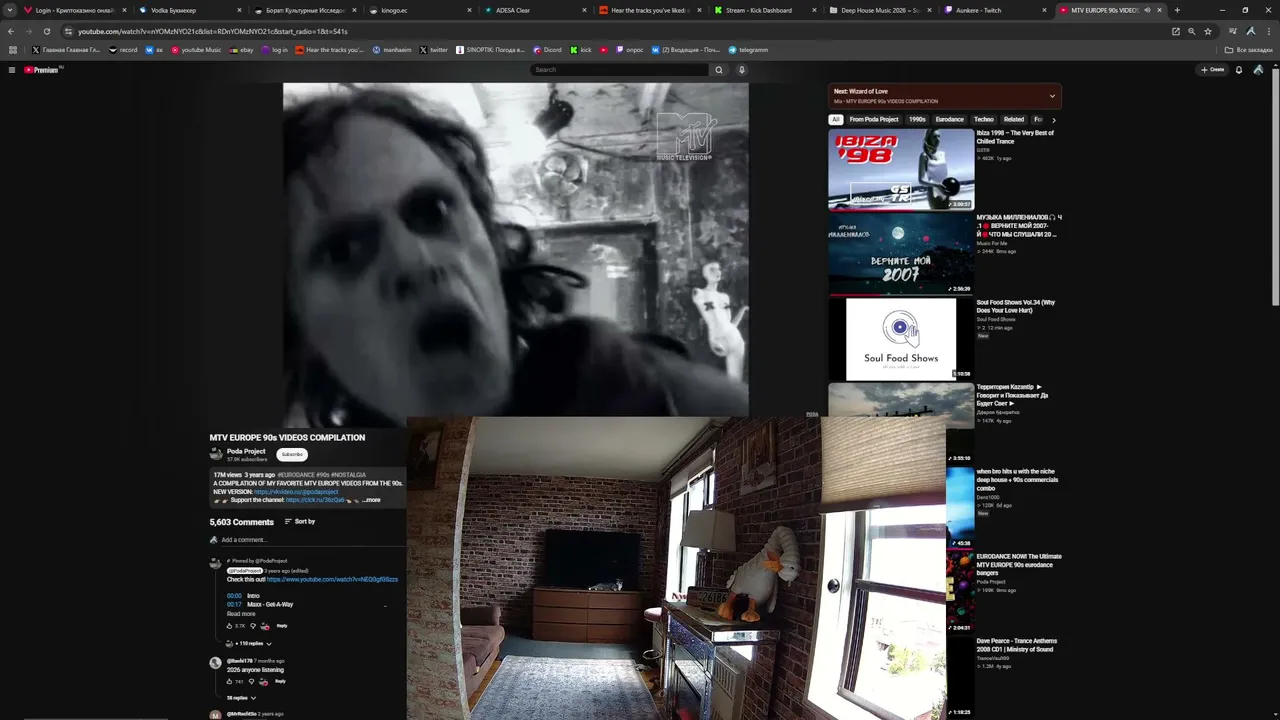The width and height of the screenshot is (1280, 720).
Task: Go to YouTube Premium home logo
Action: [43, 70]
